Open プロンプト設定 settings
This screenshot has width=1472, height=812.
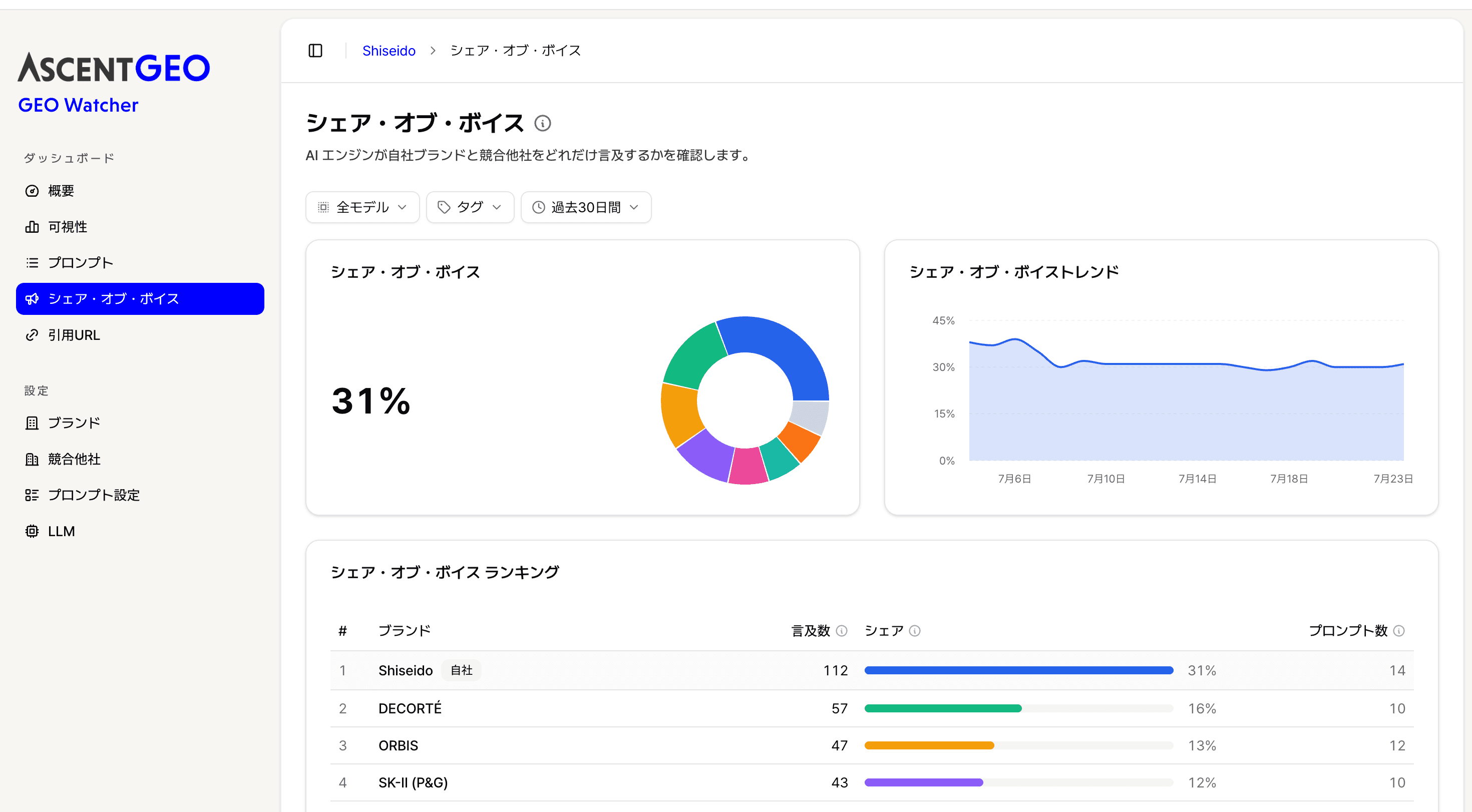[140, 496]
